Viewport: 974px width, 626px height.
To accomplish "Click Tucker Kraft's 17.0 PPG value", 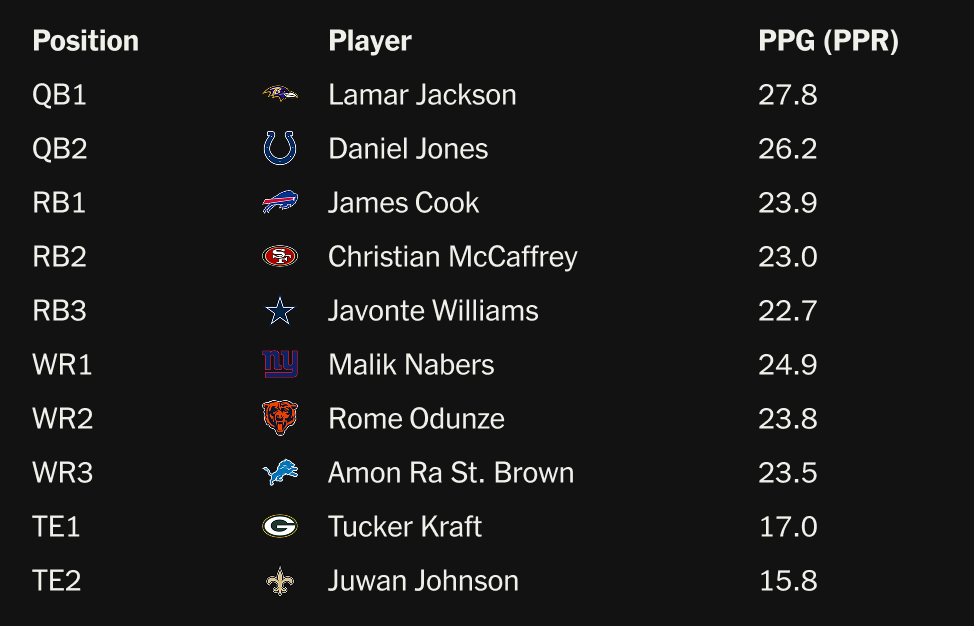I will coord(788,527).
